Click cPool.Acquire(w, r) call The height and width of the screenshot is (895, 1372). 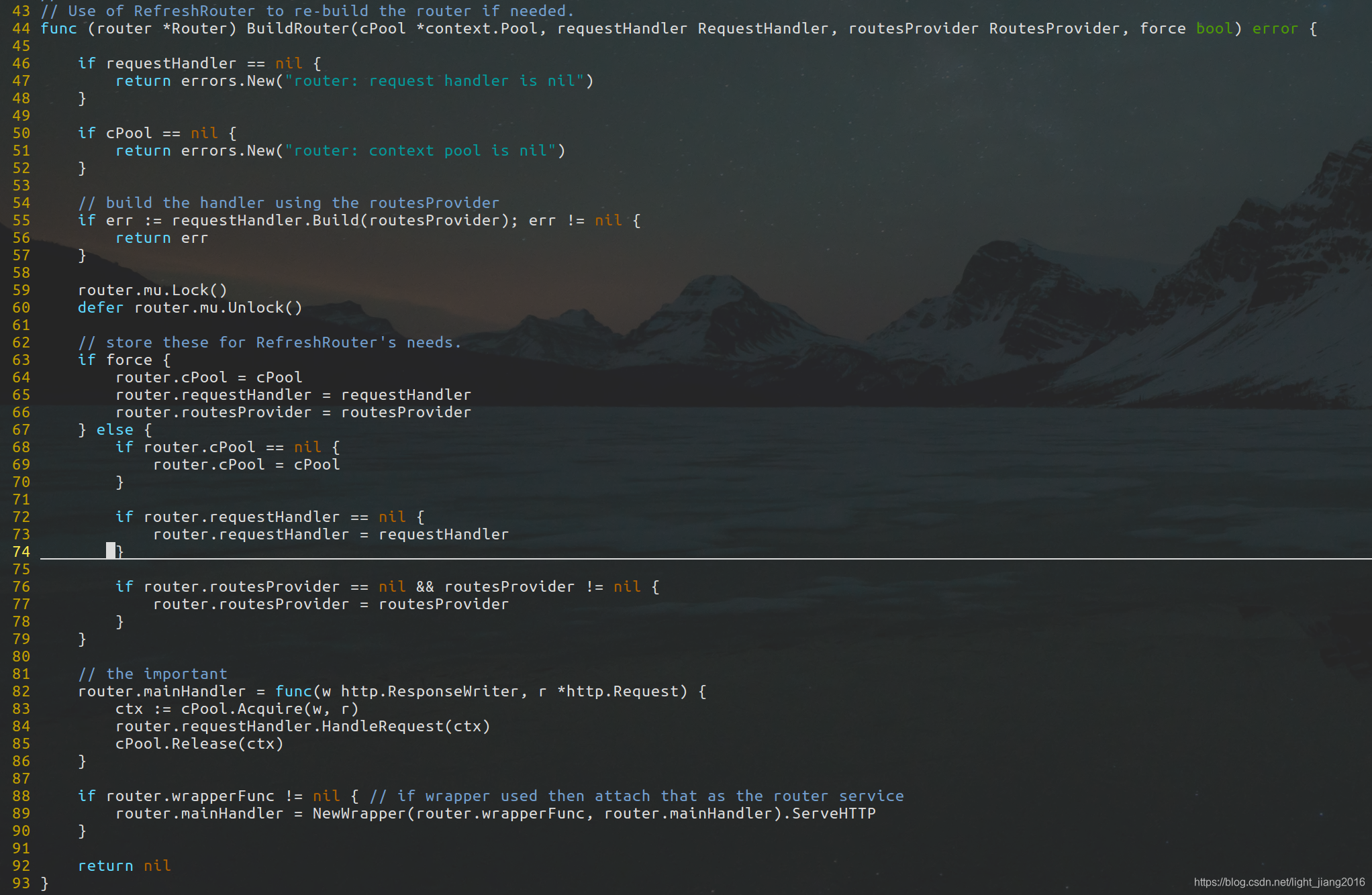[x=269, y=709]
